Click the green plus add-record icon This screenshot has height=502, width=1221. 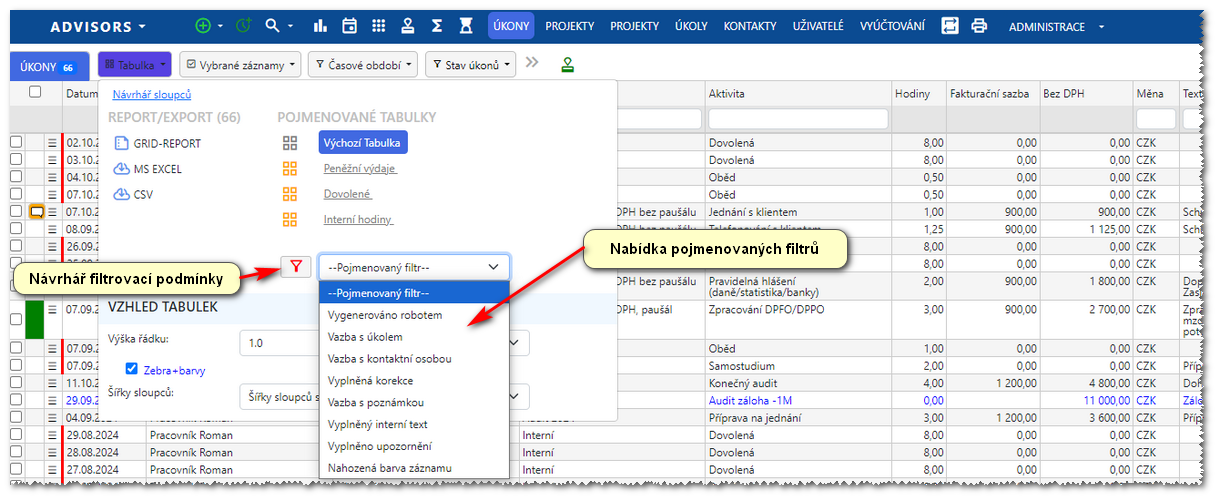(204, 26)
